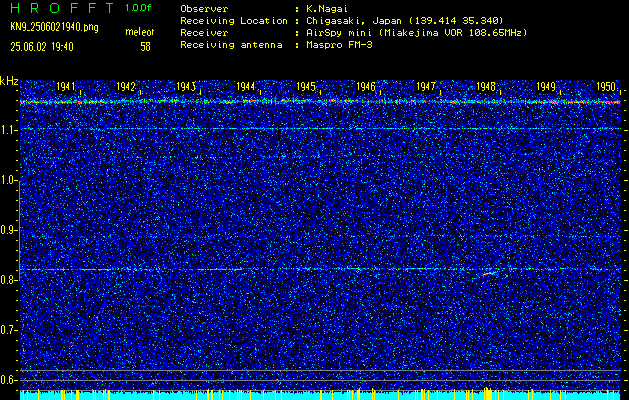The height and width of the screenshot is (400, 629).
Task: Click the 1947 time marker
Action: coord(426,87)
